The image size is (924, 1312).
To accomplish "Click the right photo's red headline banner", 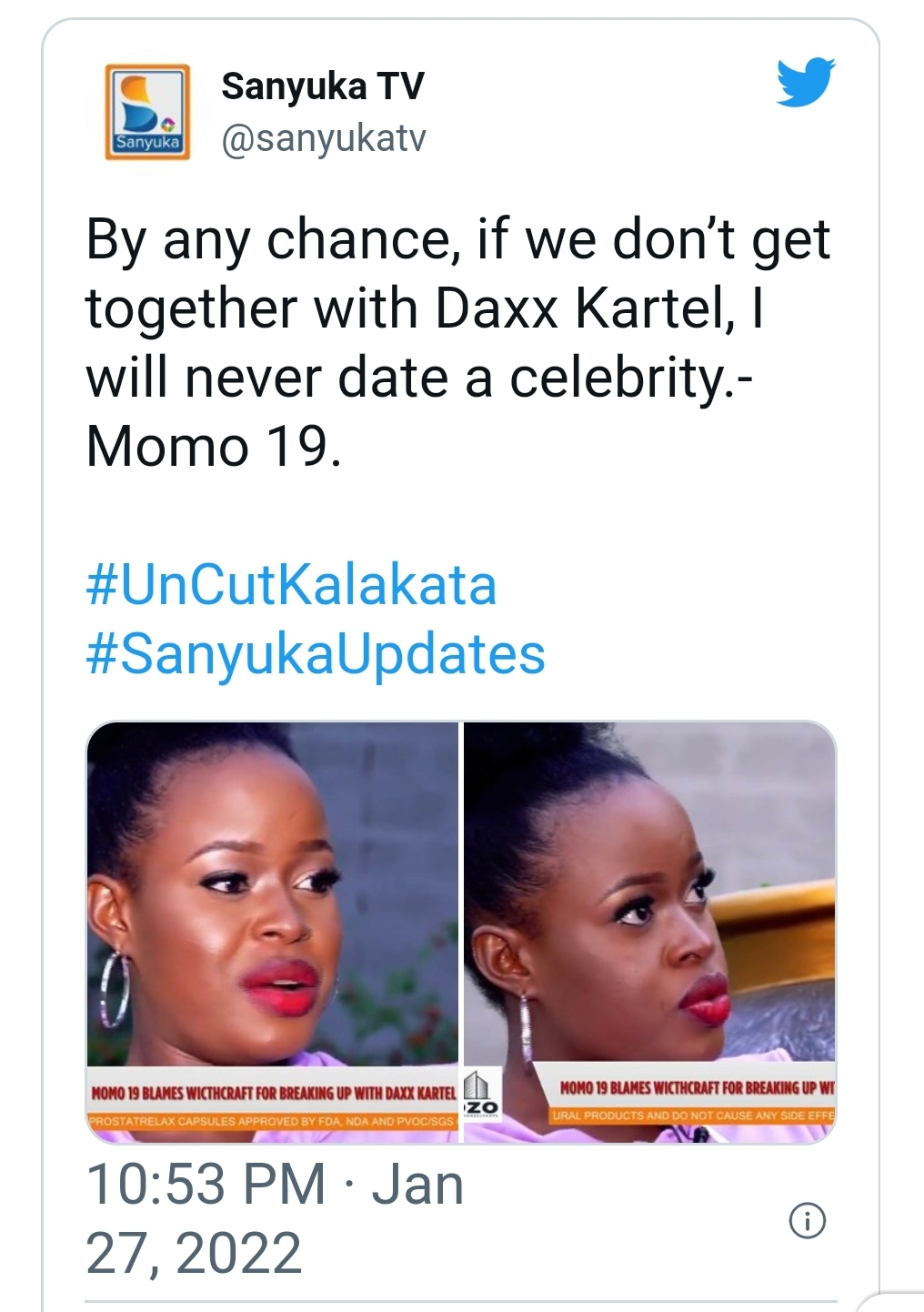I will click(x=697, y=1087).
